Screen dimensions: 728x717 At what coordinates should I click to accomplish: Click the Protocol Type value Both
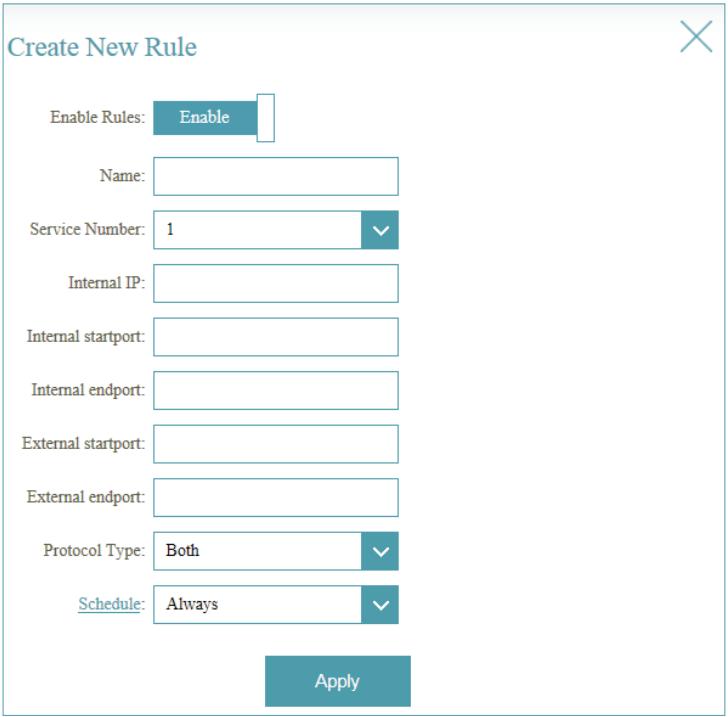(x=257, y=551)
